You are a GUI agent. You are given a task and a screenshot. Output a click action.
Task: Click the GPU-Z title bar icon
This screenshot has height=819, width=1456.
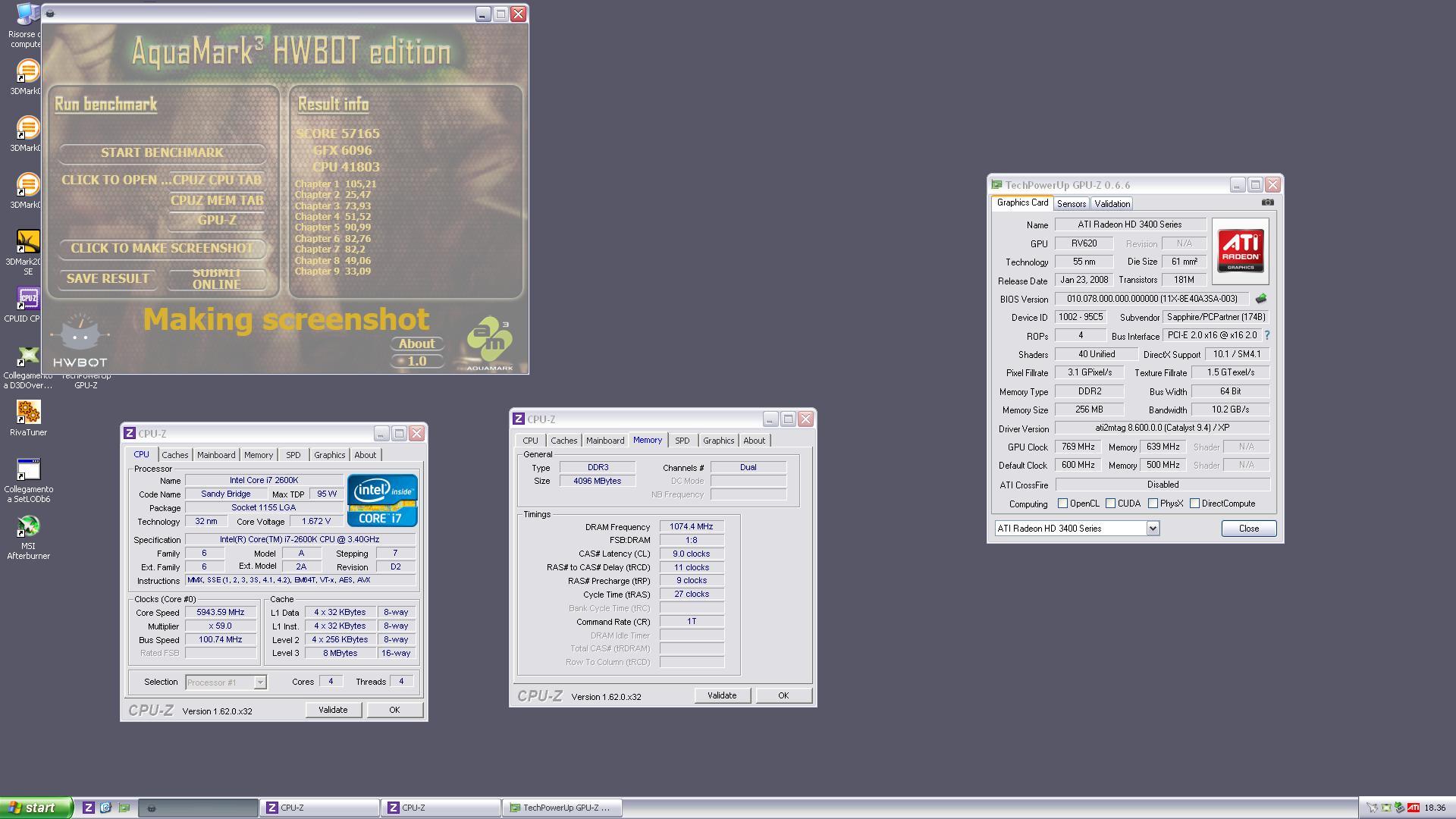click(997, 185)
